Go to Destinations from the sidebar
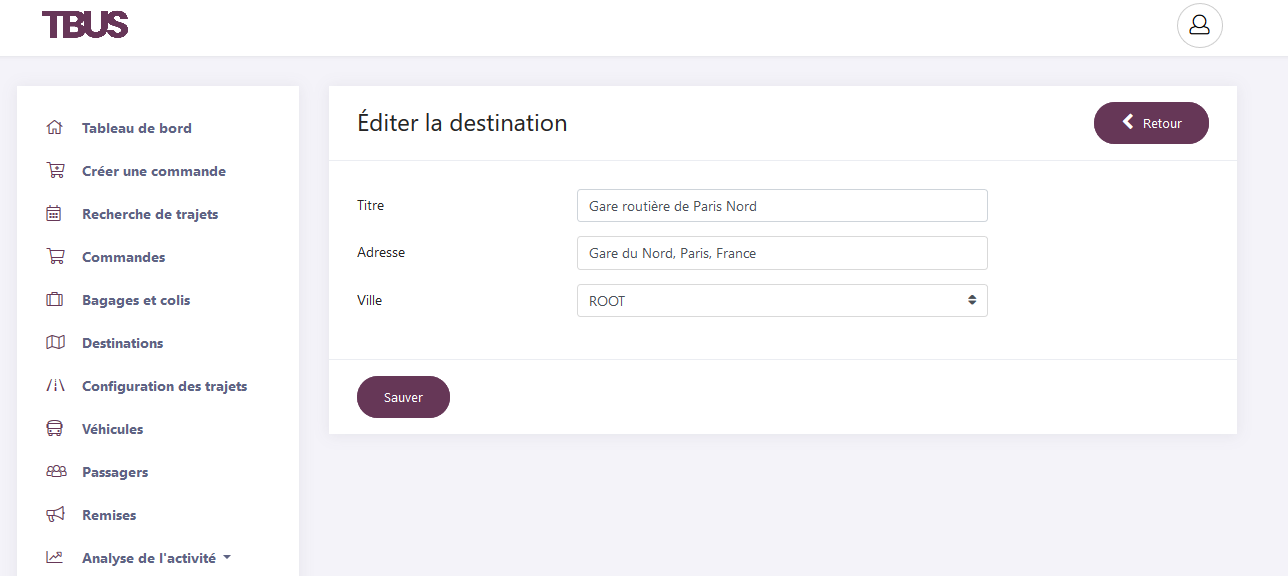The width and height of the screenshot is (1288, 576). pyautogui.click(x=122, y=342)
